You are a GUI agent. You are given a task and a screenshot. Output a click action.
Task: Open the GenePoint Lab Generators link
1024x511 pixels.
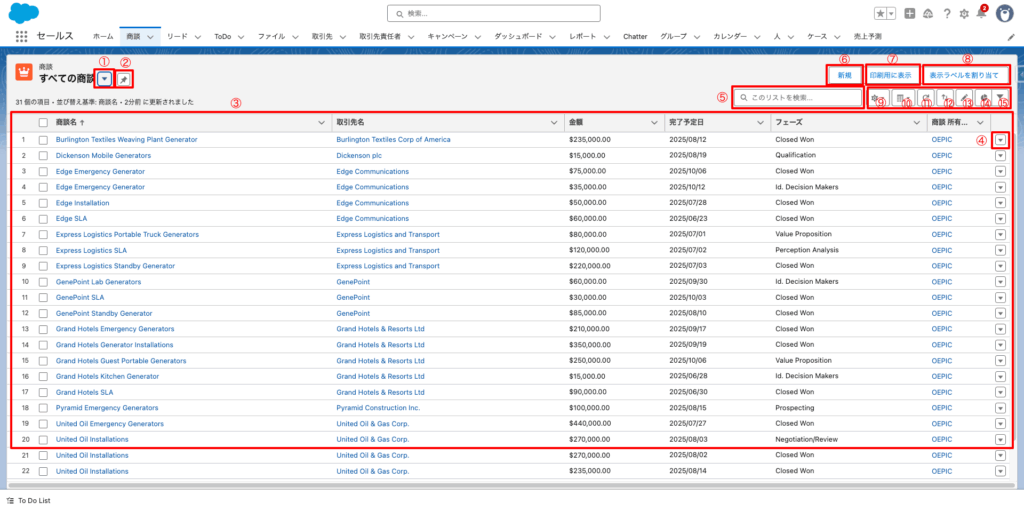[98, 282]
